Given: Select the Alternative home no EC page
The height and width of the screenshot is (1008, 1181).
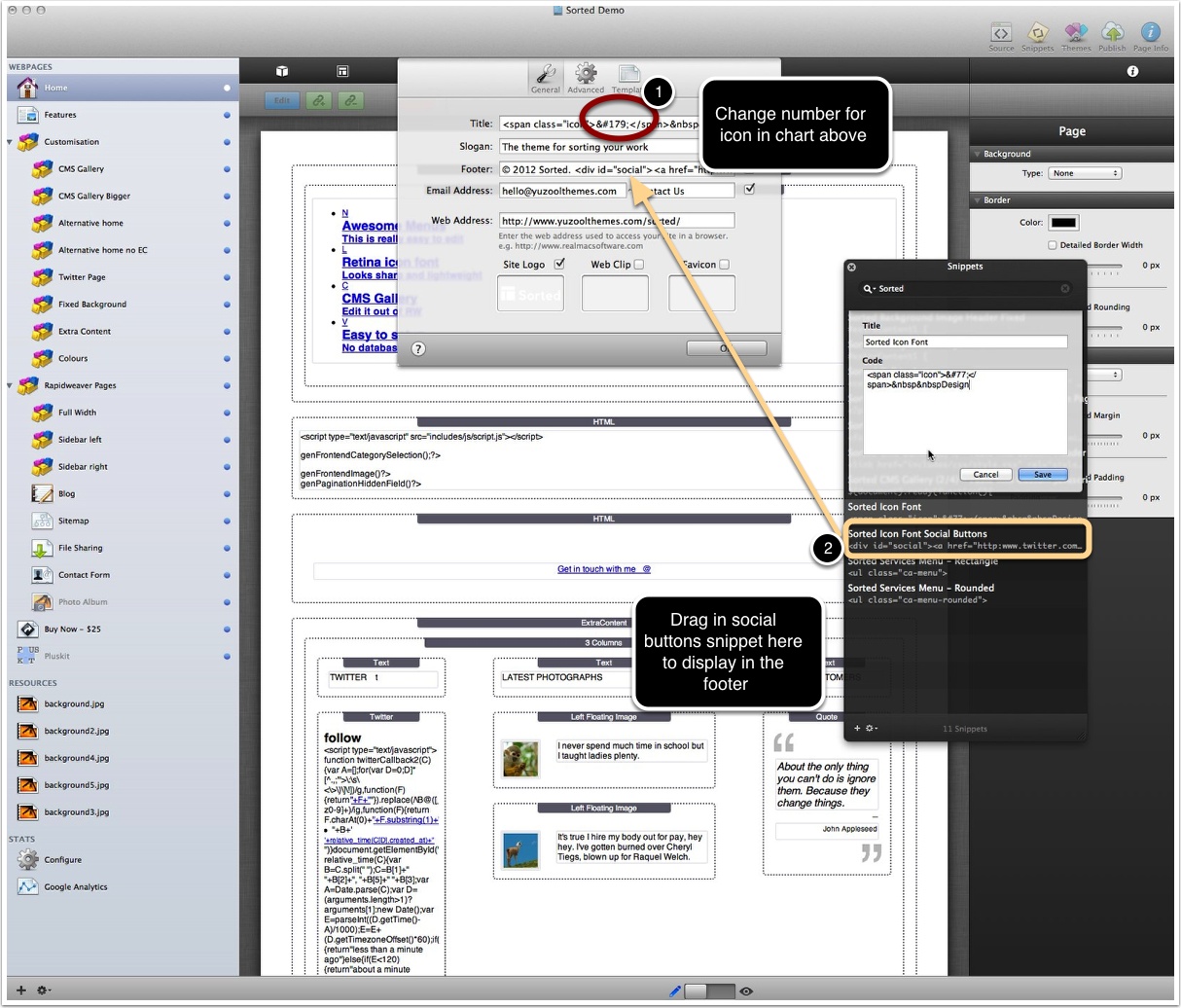Looking at the screenshot, I should click(x=102, y=250).
